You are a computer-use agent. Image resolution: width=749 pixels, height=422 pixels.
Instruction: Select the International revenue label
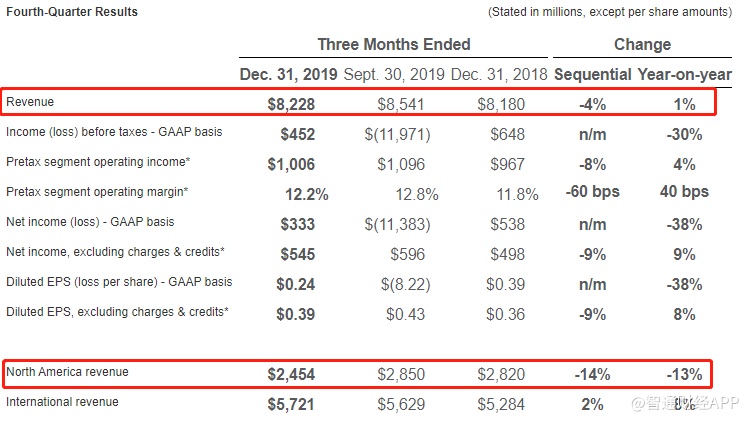click(x=62, y=402)
